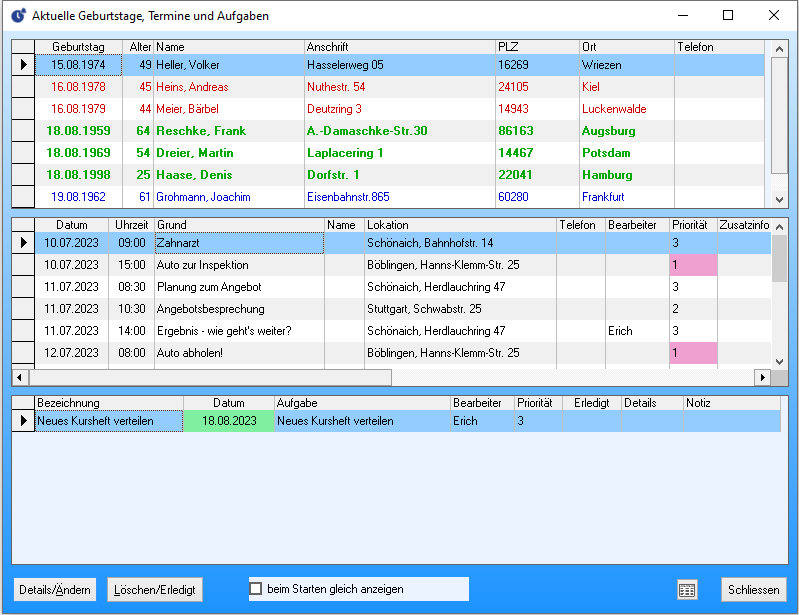799x615 pixels.
Task: Select the pink priority 1 cell for Auto abholen
Action: click(692, 353)
